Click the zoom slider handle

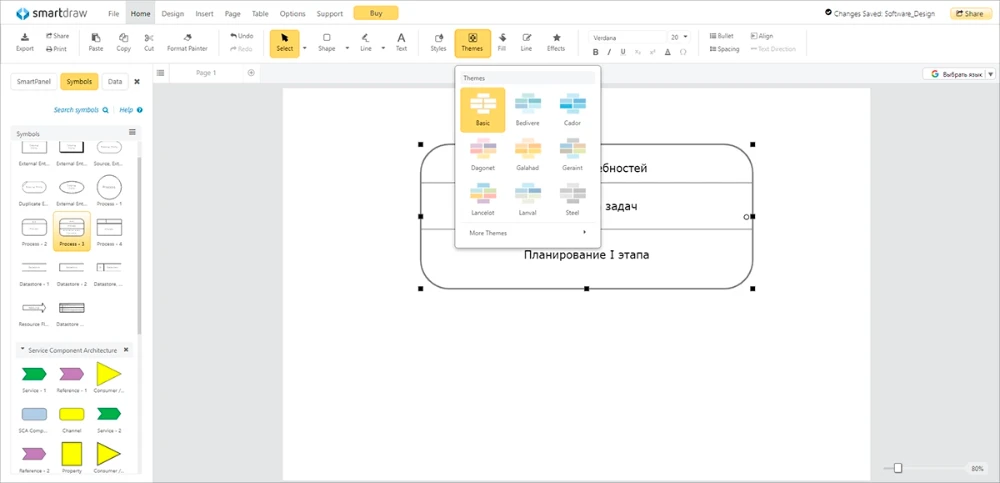pyautogui.click(x=898, y=468)
